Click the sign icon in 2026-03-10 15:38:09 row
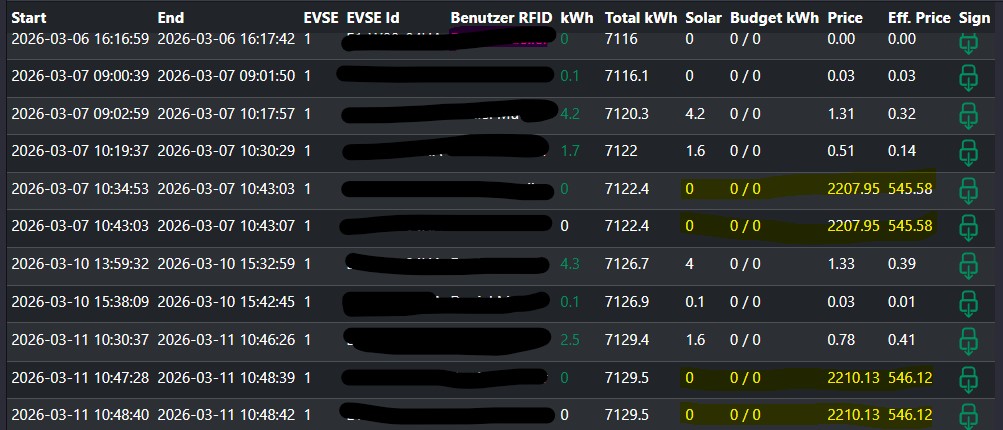Viewport: 1003px width, 430px height. pos(967,302)
